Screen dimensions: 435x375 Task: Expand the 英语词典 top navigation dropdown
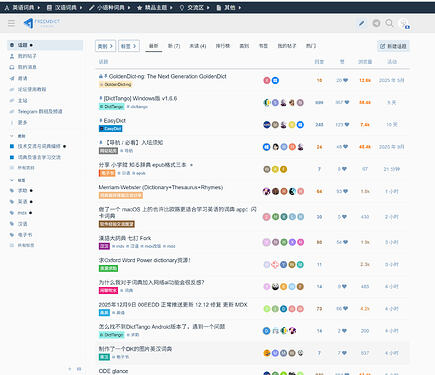pyautogui.click(x=22, y=8)
